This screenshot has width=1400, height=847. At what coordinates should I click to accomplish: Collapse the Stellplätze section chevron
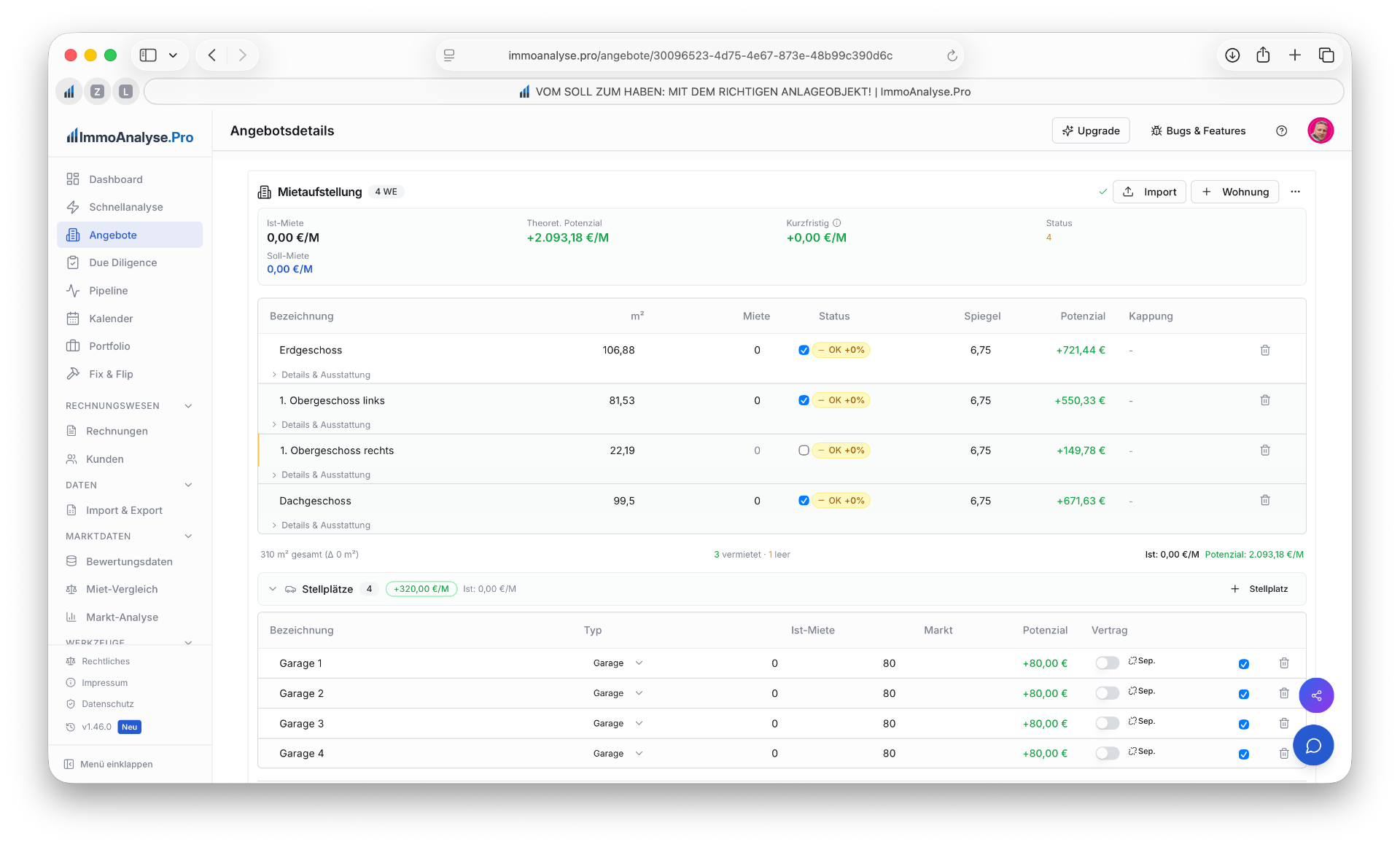click(273, 589)
